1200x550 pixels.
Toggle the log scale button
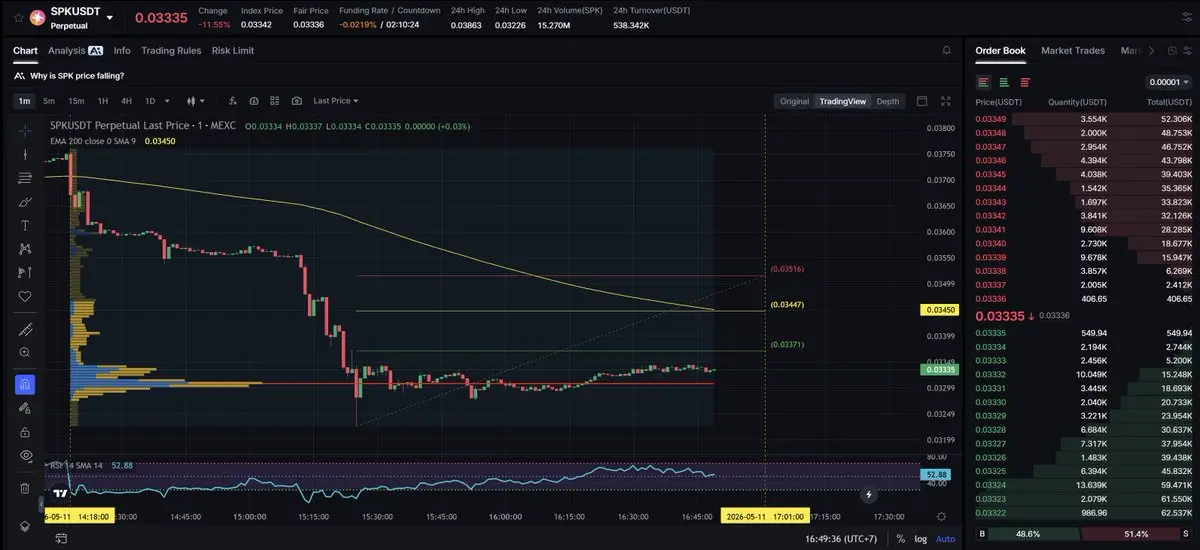click(920, 538)
